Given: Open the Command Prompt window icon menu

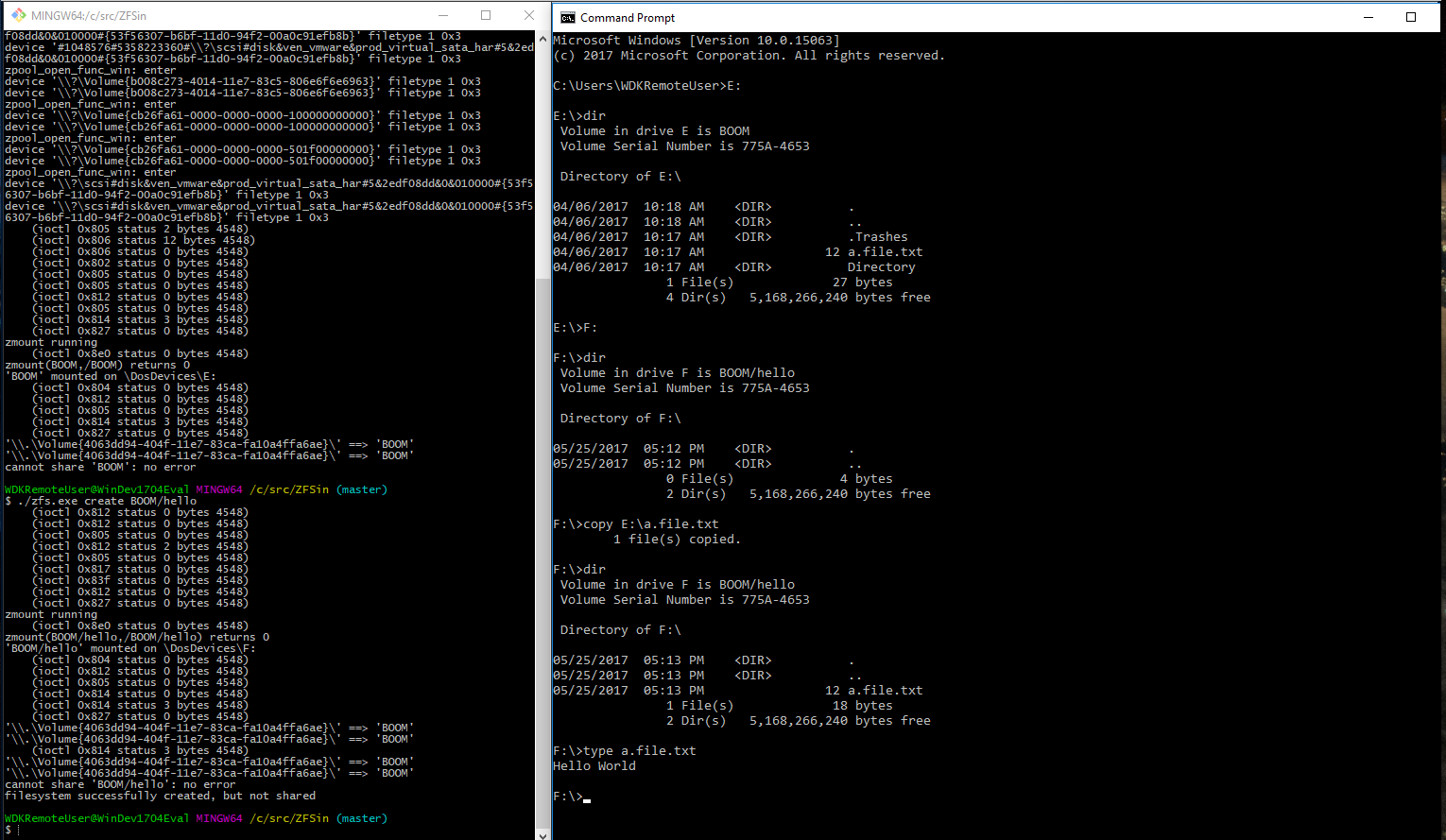Looking at the screenshot, I should point(567,17).
